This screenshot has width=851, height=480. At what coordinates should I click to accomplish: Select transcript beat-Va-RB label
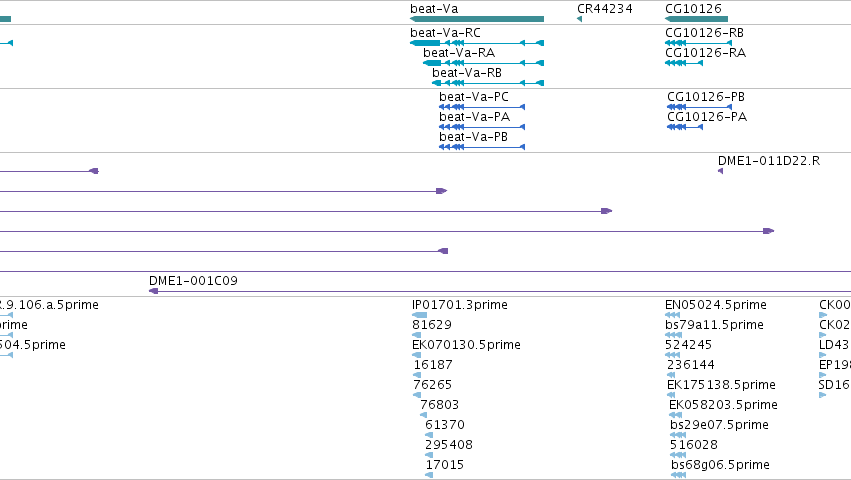pos(467,73)
